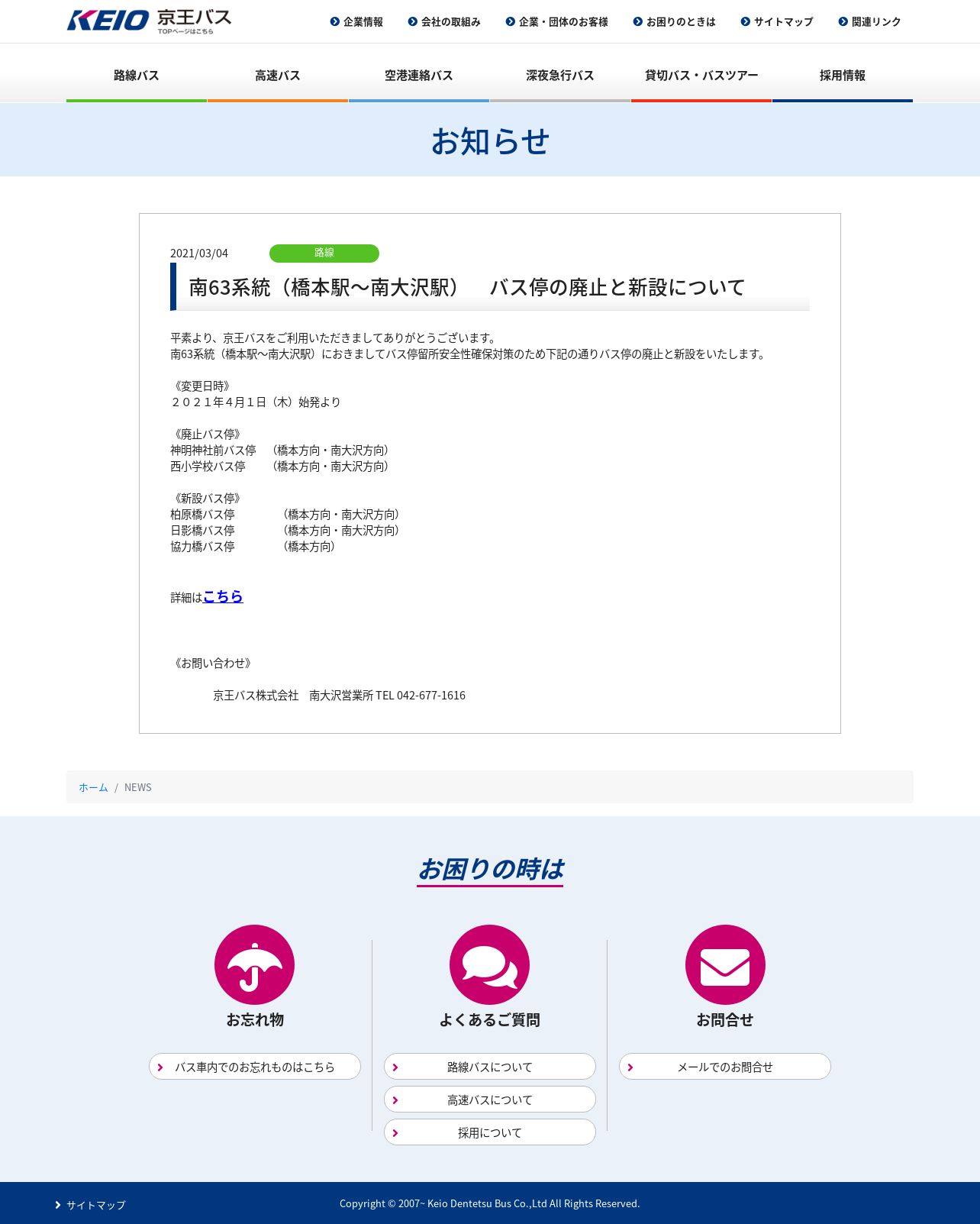Open 関連リンク header link
980x1224 pixels.
point(876,22)
